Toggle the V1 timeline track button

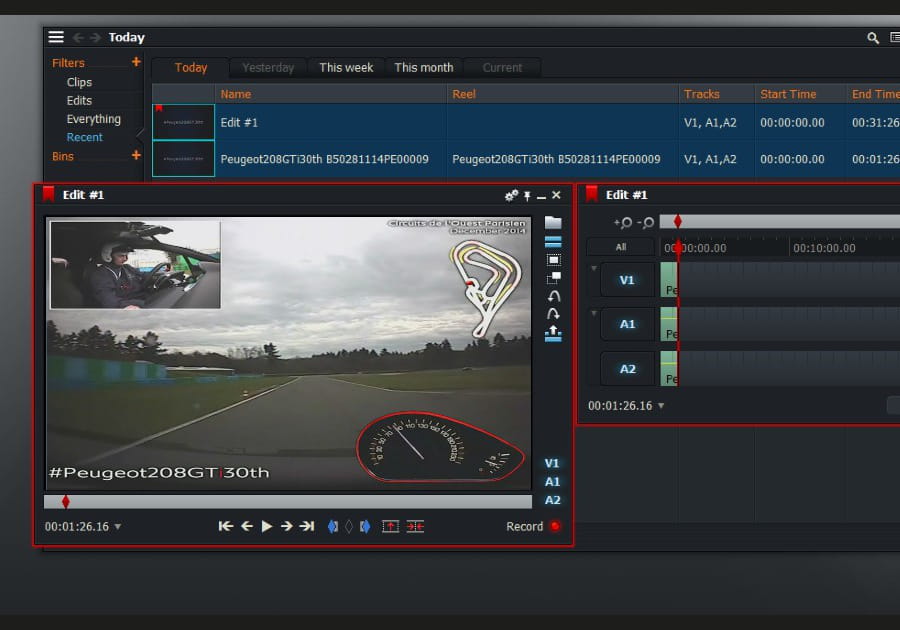627,280
